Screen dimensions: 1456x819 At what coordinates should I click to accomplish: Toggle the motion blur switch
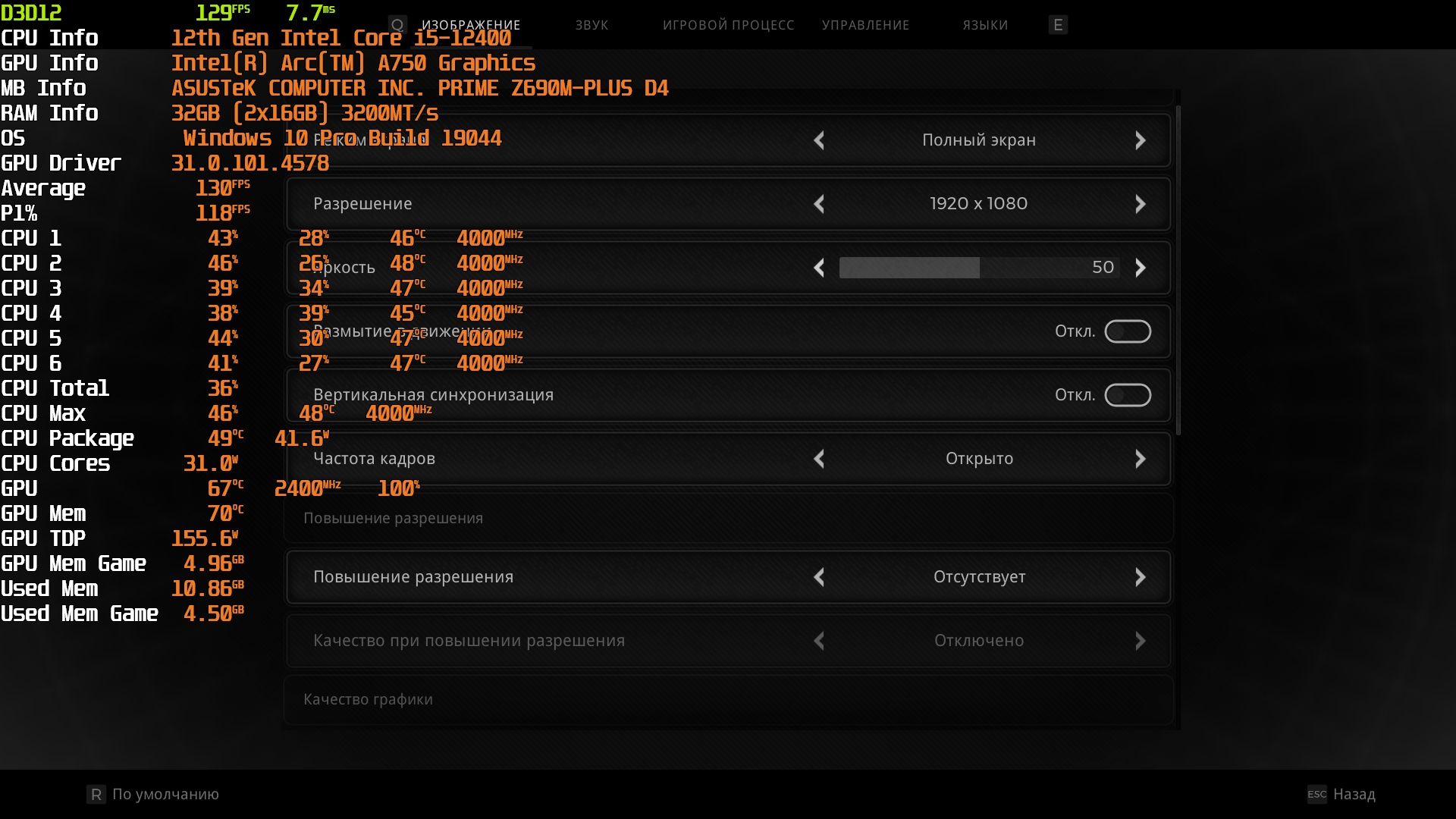click(1128, 331)
